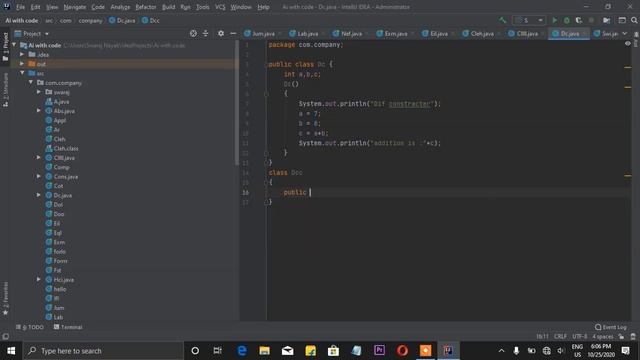This screenshot has width=640, height=360.
Task: Click the Build project hammer icon
Action: (502, 20)
